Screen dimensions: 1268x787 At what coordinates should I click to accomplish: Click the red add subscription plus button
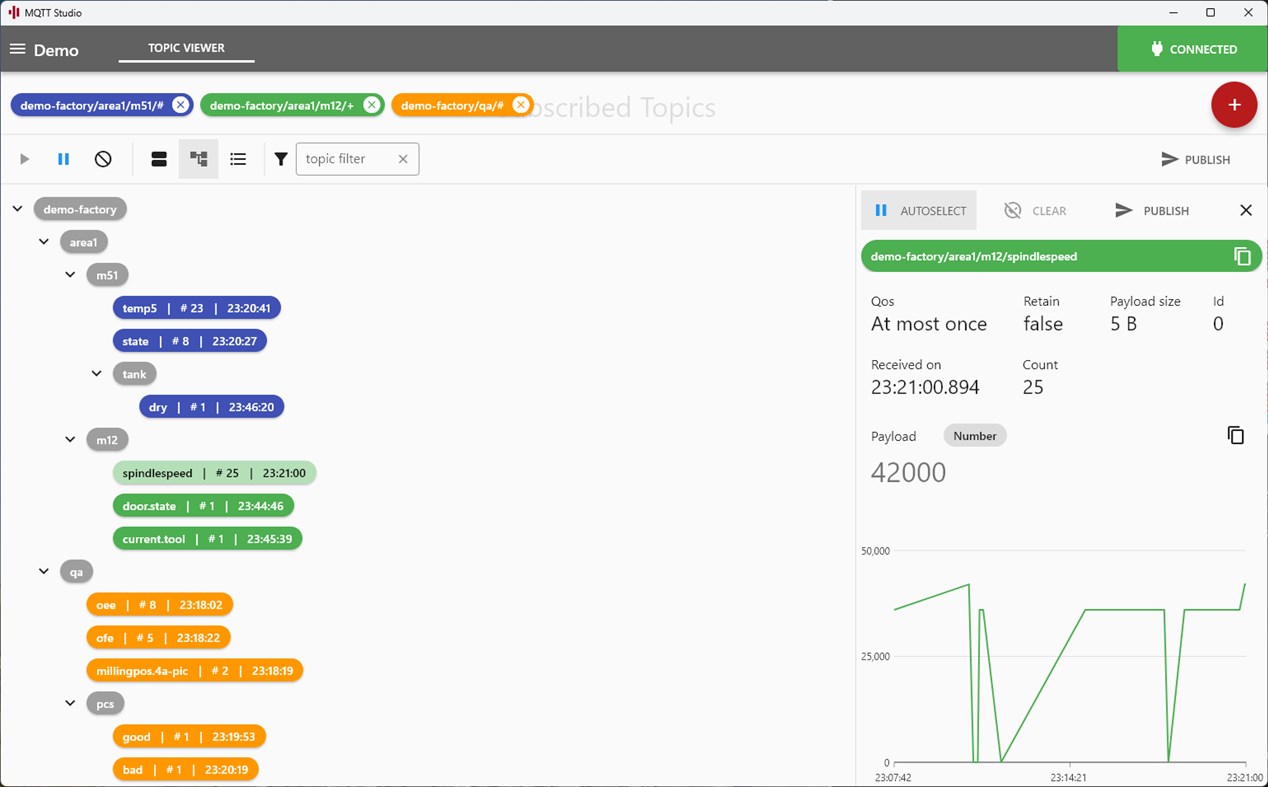[x=1234, y=105]
